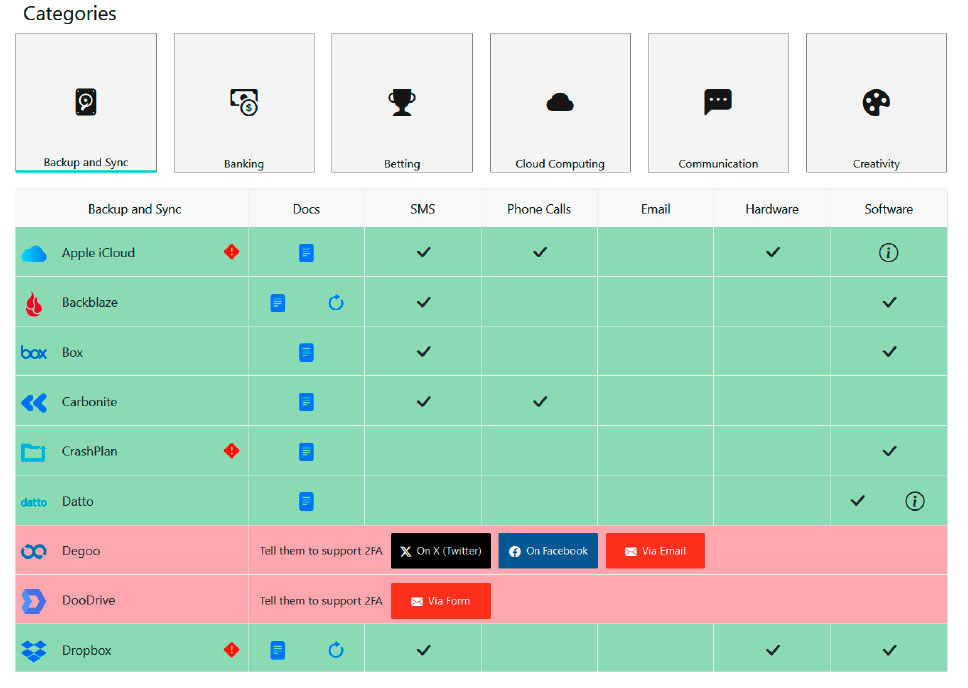Click the SMS checkmark for Apple iCloud
Image resolution: width=968 pixels, height=688 pixels.
click(x=424, y=252)
